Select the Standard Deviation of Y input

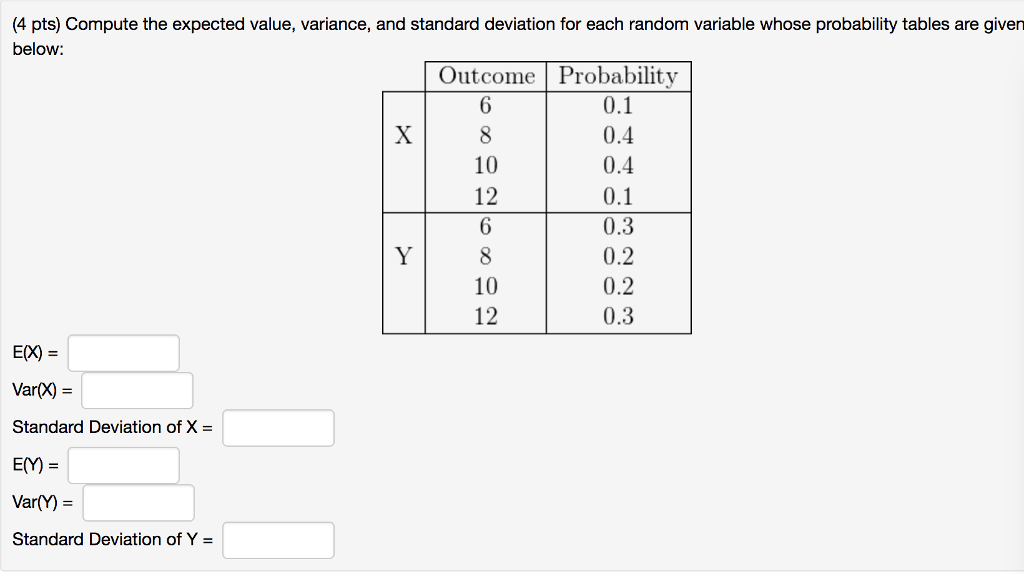(x=278, y=540)
